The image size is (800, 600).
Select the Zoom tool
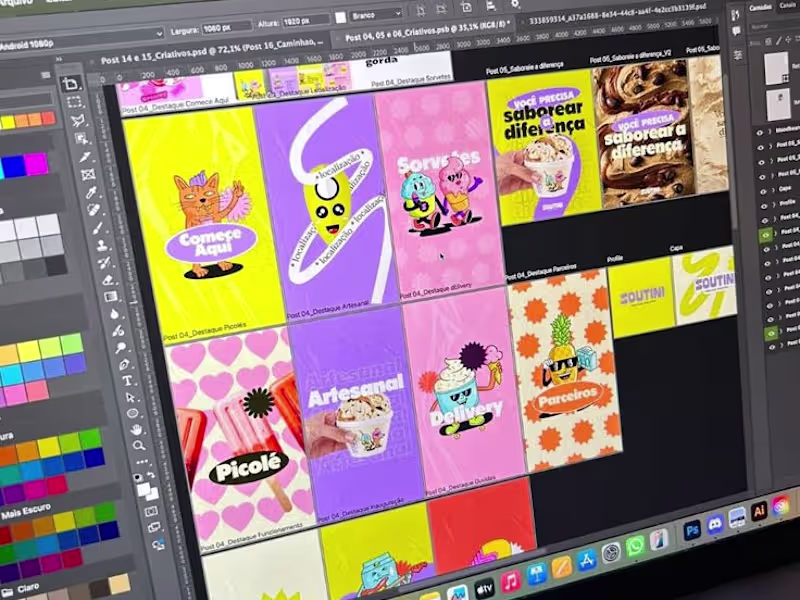pyautogui.click(x=139, y=446)
